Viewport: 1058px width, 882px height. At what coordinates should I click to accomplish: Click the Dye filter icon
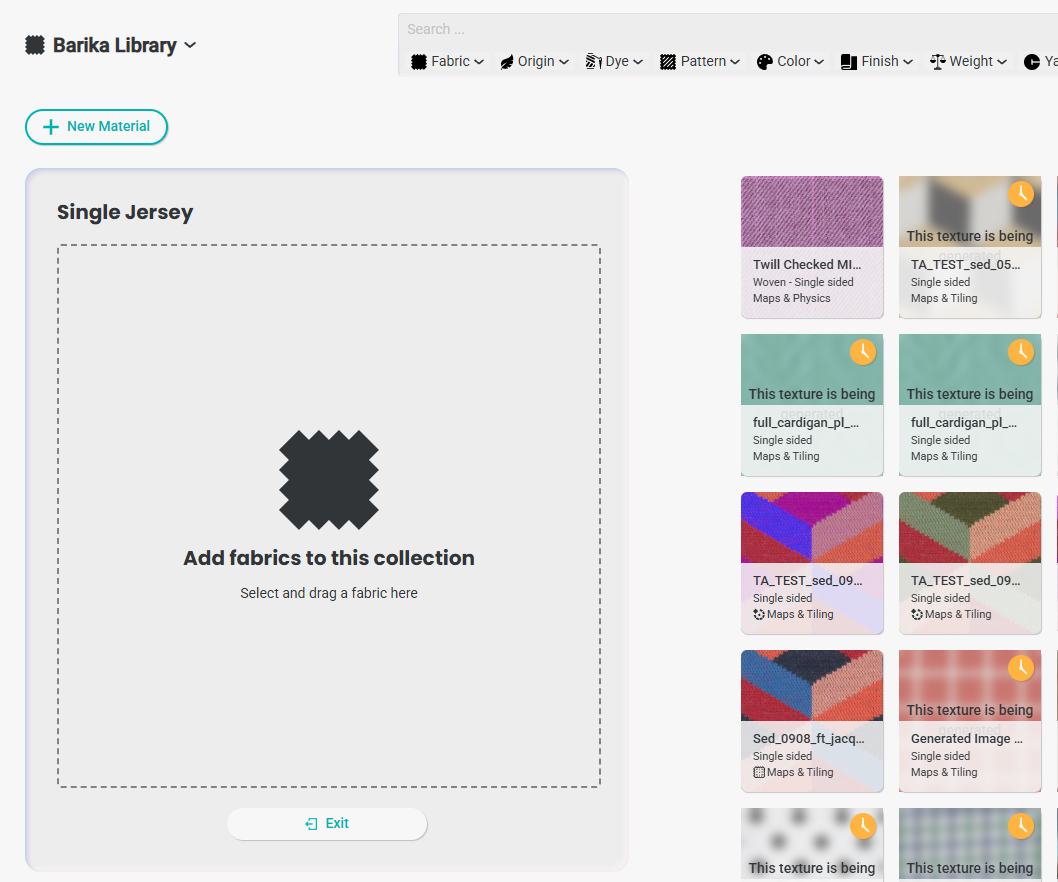(593, 62)
